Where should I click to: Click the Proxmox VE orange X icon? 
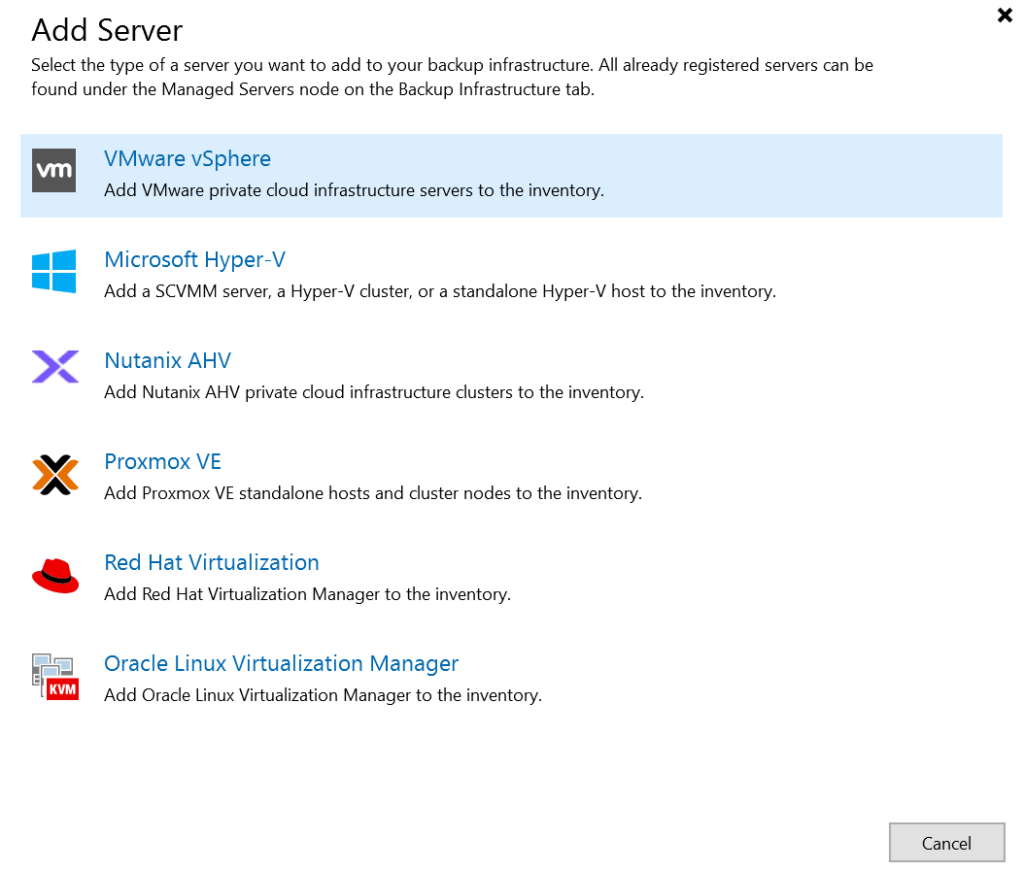tap(56, 475)
